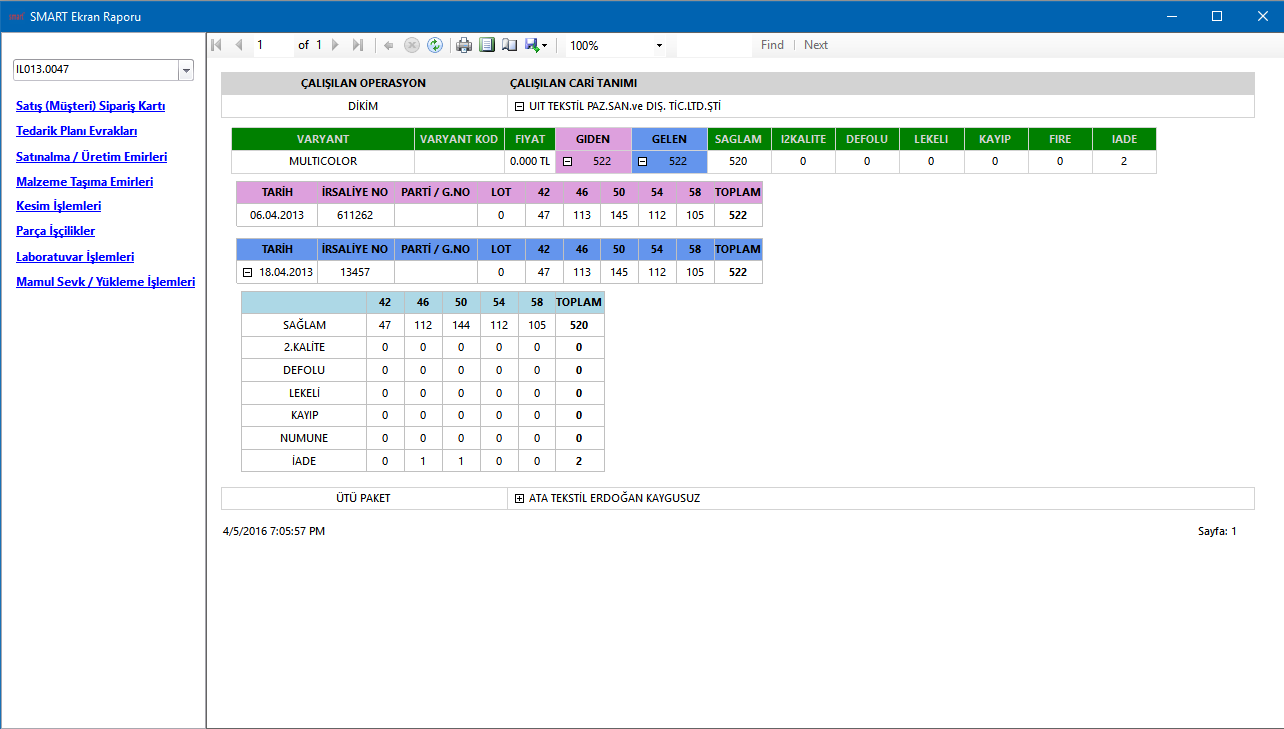Open the 100% zoom level dropdown
Viewport: 1284px width, 729px height.
[x=659, y=46]
